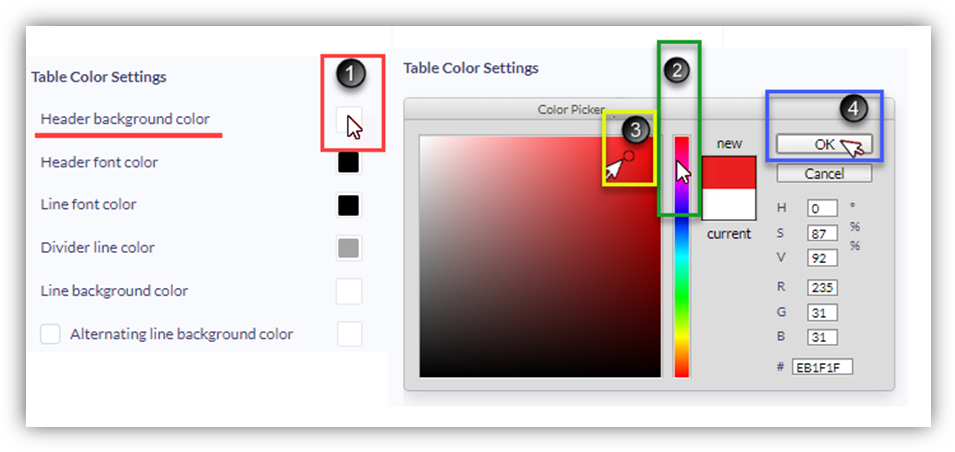Viewport: 955px width, 452px height.
Task: Click the rainbow hue slider bar
Action: [x=682, y=256]
